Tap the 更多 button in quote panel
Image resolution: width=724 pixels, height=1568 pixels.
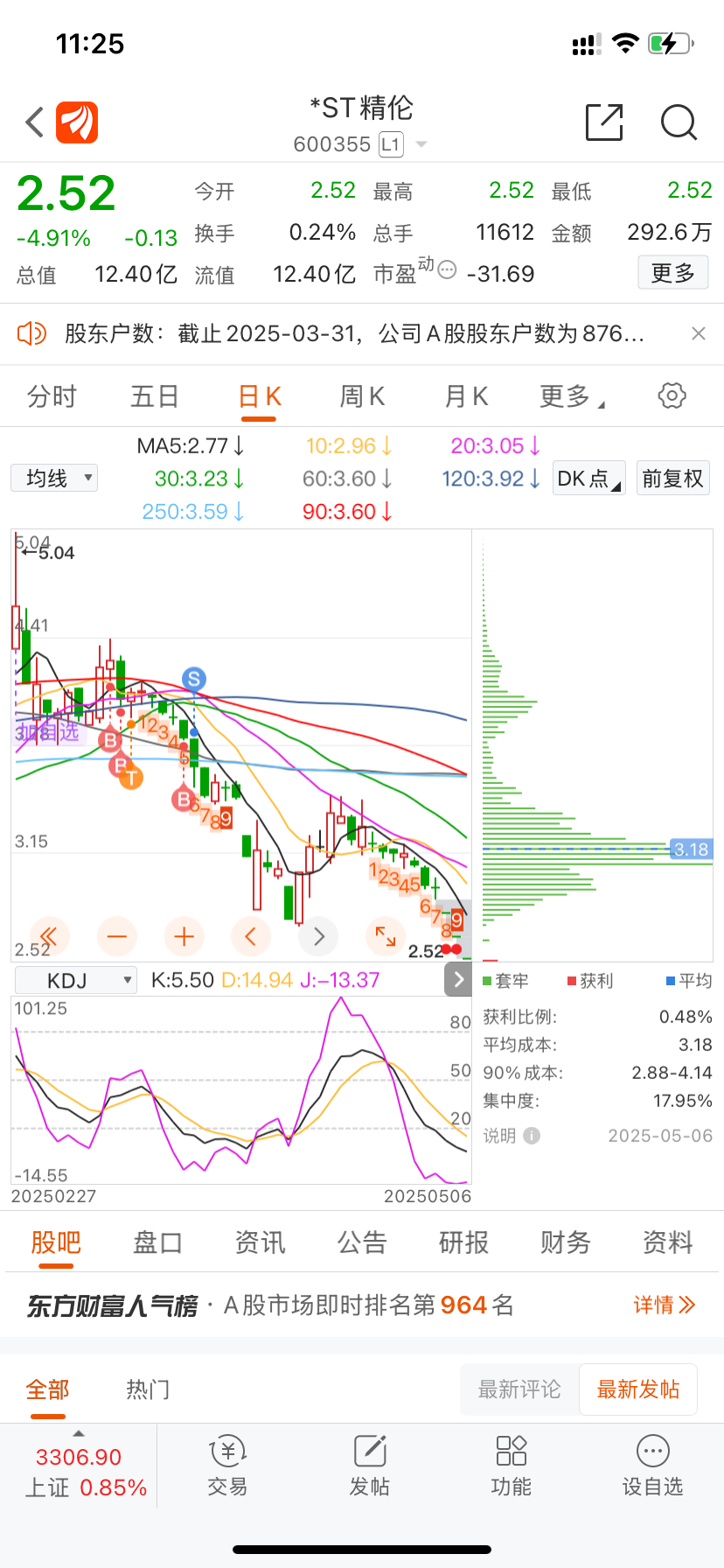tap(672, 273)
